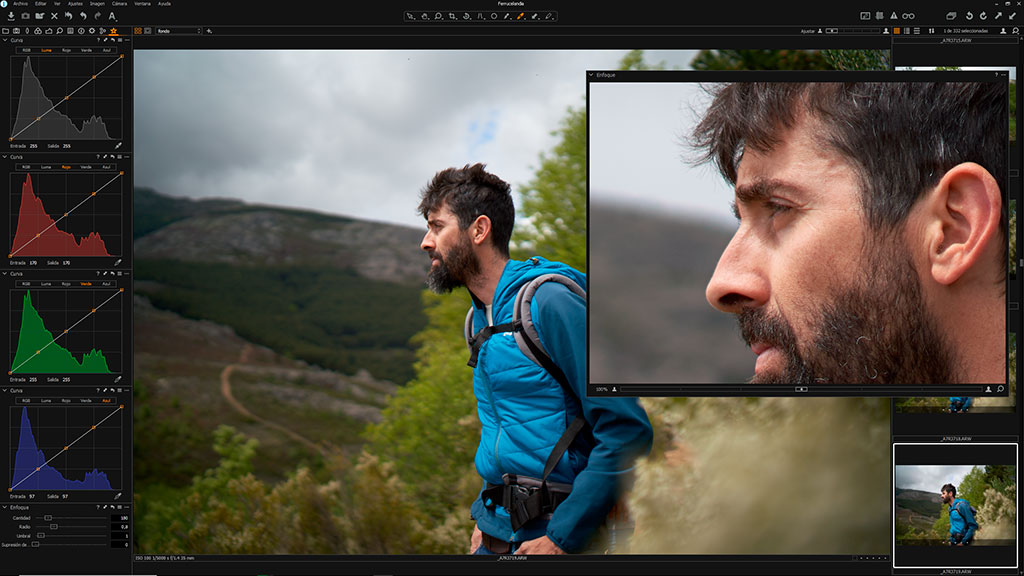Toggle the multi-view grid viewer mode
Image resolution: width=1024 pixels, height=576 pixels.
pyautogui.click(x=138, y=31)
